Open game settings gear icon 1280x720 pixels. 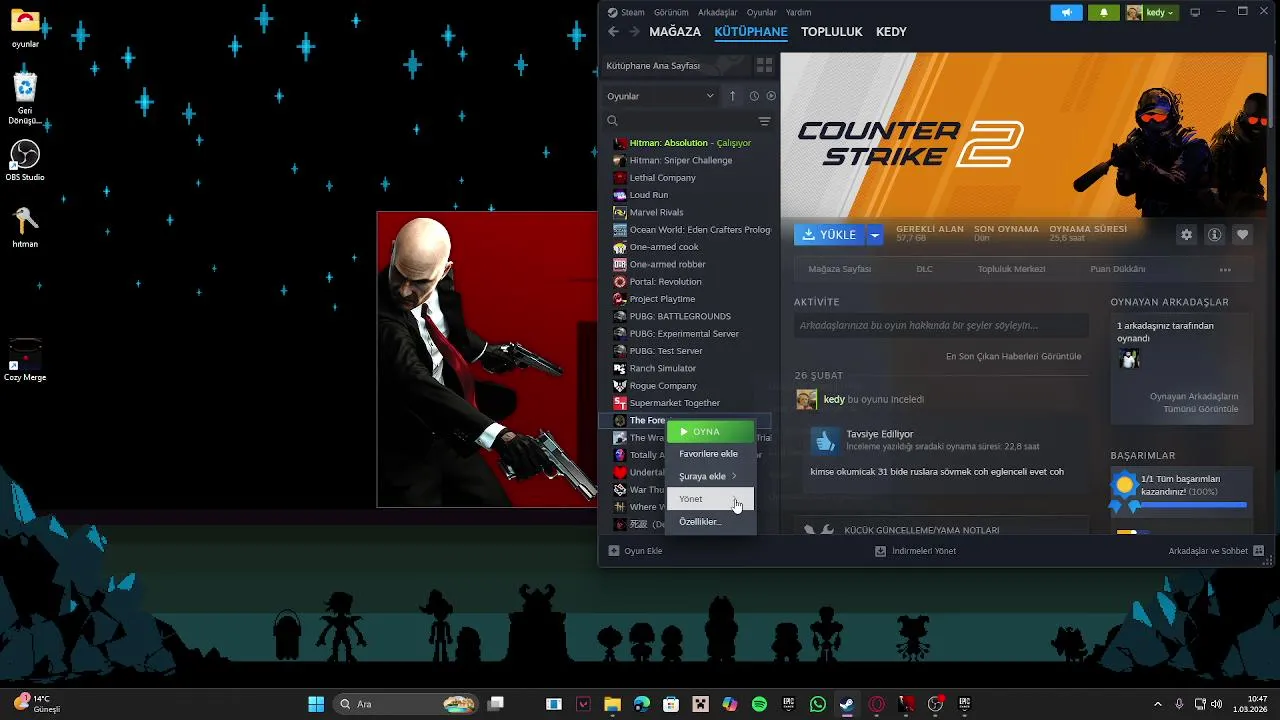tap(1186, 235)
